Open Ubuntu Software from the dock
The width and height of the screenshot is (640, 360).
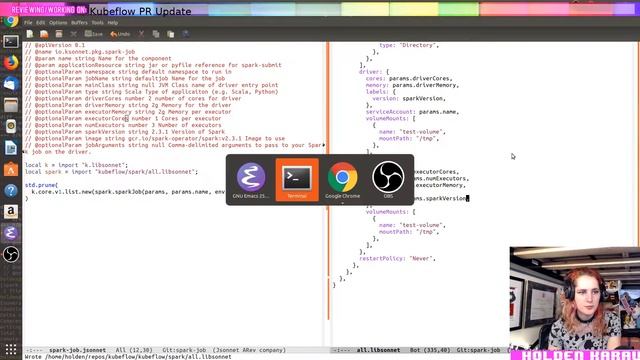pyautogui.click(x=11, y=169)
